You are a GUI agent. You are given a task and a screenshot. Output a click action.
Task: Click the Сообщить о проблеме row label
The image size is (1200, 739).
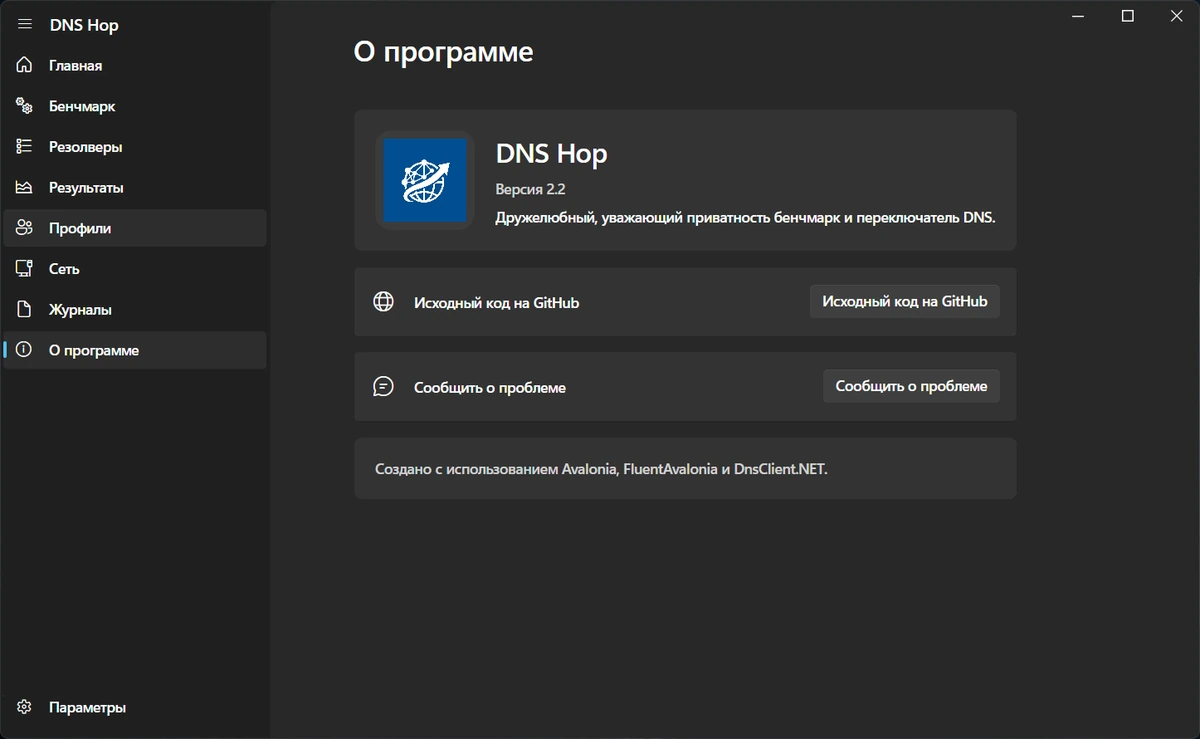(x=490, y=387)
